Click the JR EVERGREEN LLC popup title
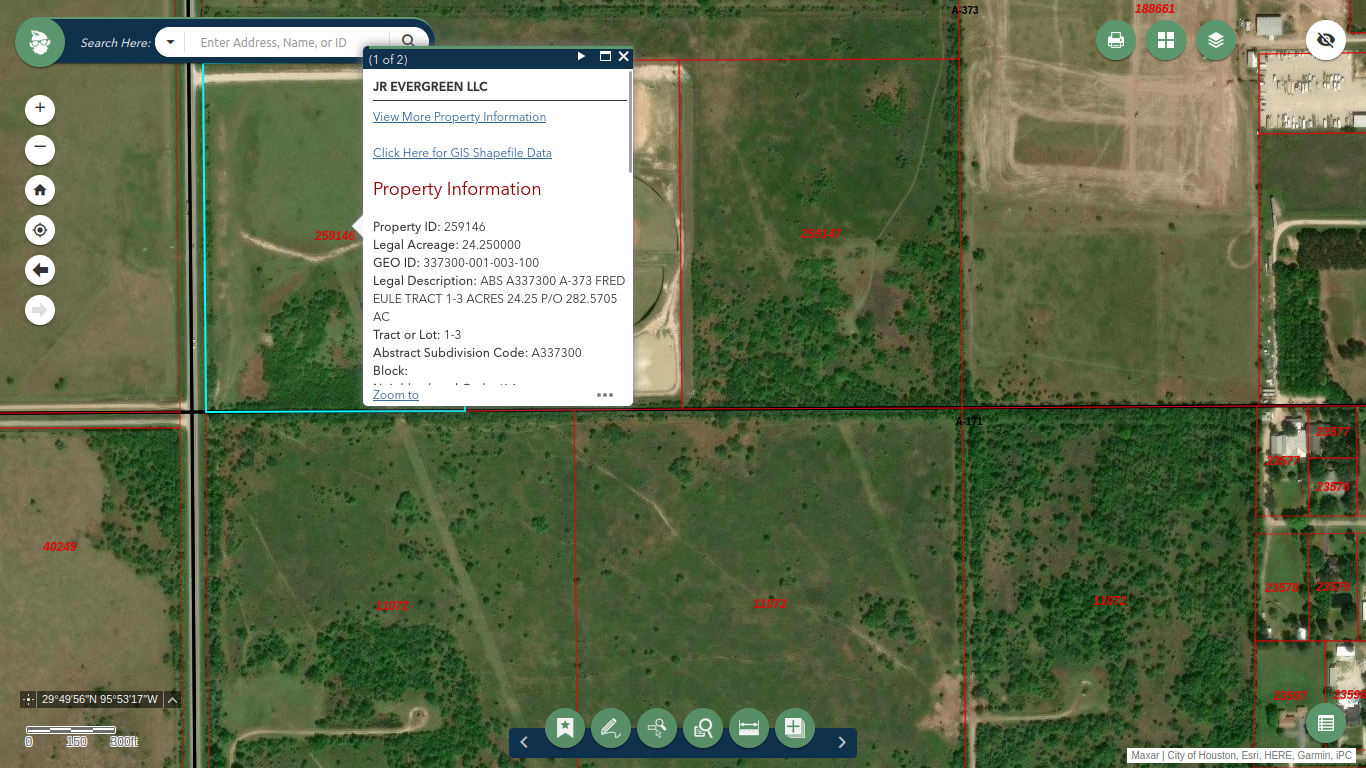Viewport: 1366px width, 768px height. [x=430, y=87]
